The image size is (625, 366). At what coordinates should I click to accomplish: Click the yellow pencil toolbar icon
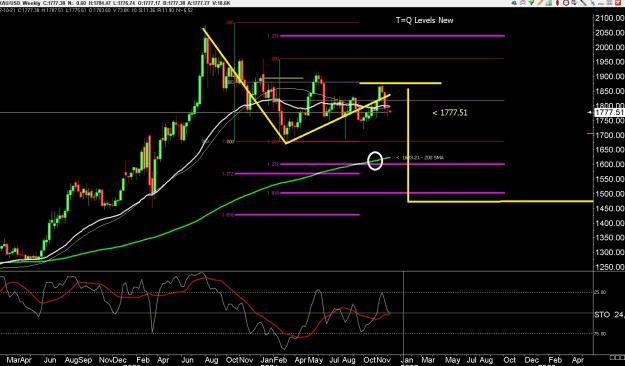(540, 3)
